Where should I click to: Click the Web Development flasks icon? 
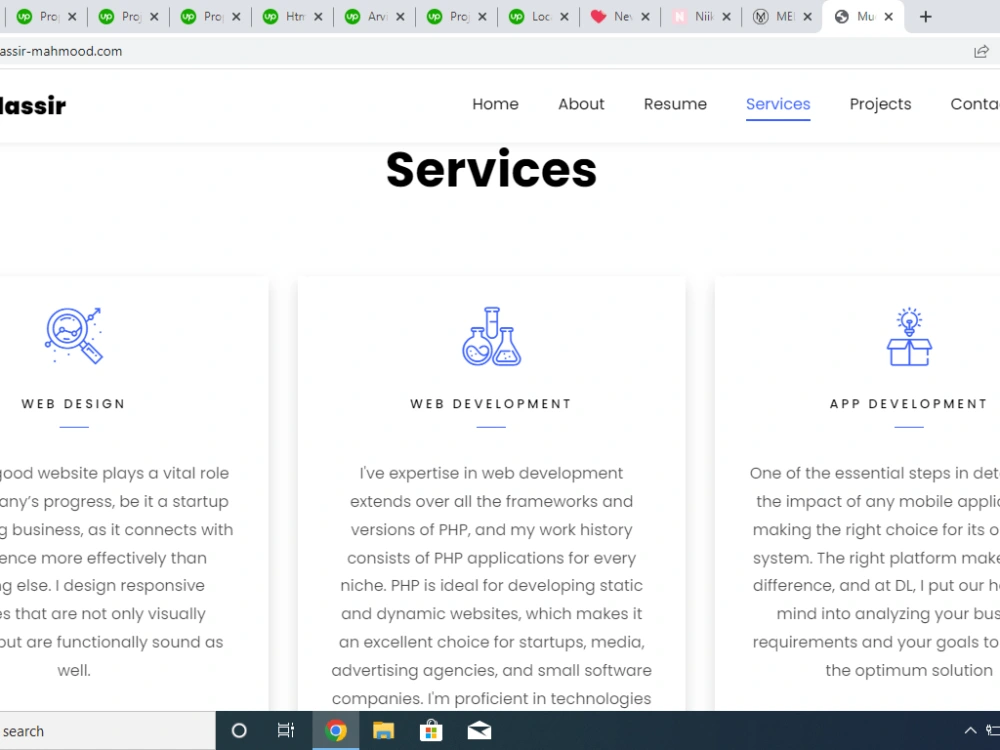pyautogui.click(x=491, y=336)
